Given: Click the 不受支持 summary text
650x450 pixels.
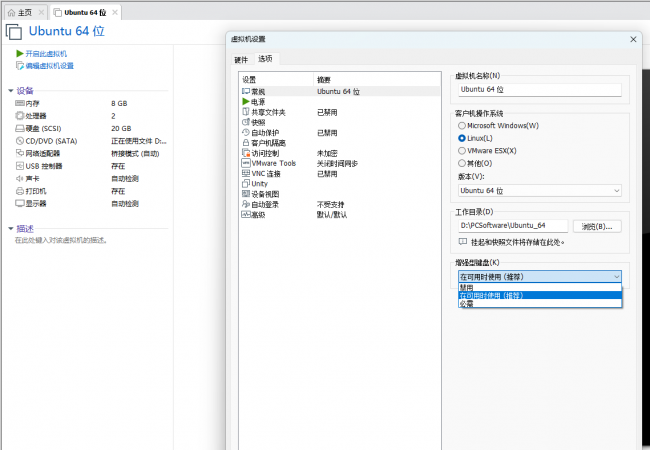Looking at the screenshot, I should (330, 205).
